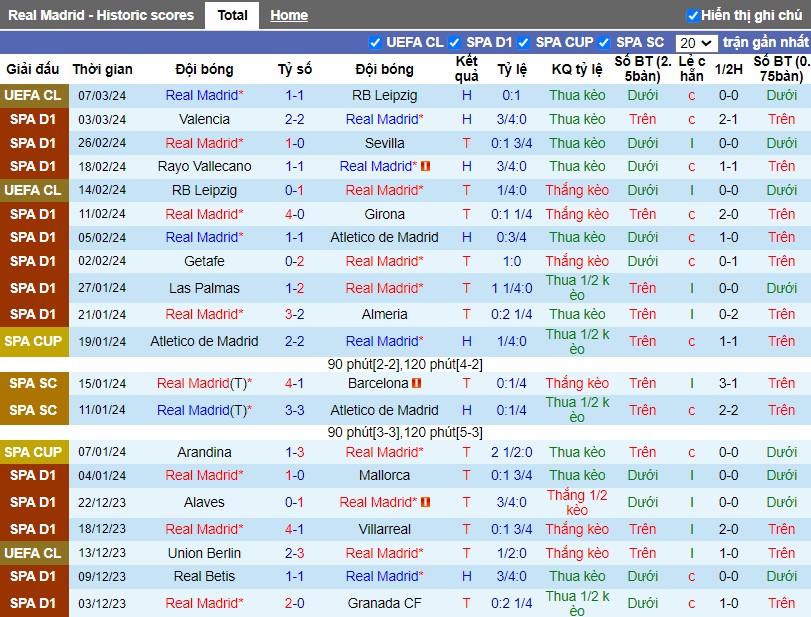Click Real Madrid in the Sevilla match row
811x617 pixels.
[204, 143]
